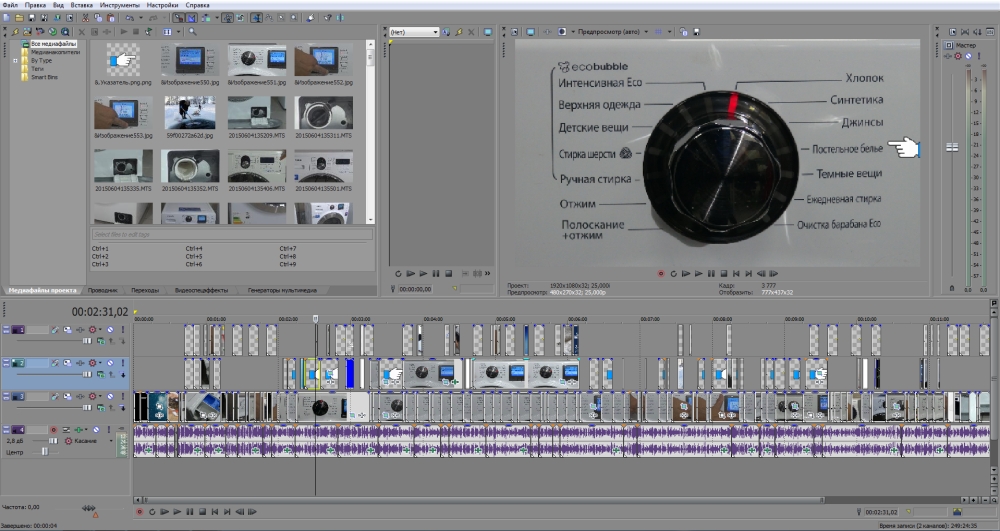The height and width of the screenshot is (531, 1000).
Task: Stop playback under the video preview
Action: click(723, 273)
